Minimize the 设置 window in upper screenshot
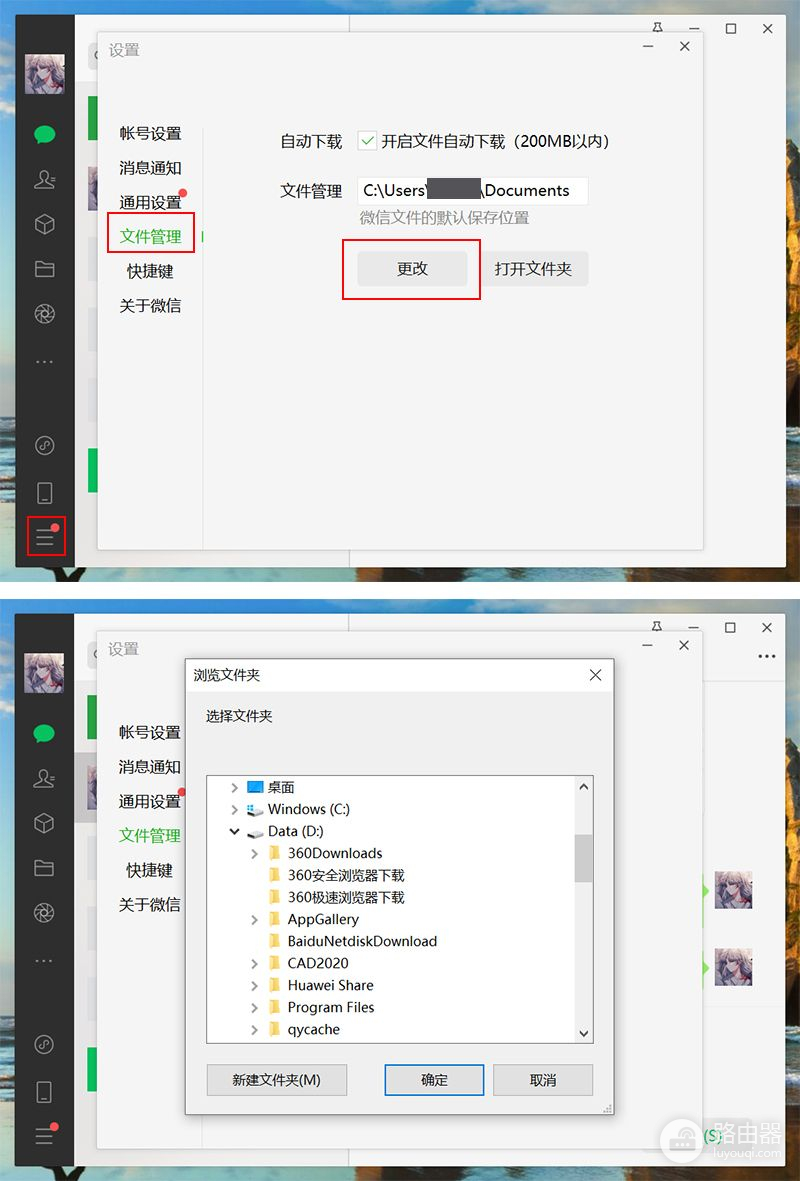800x1181 pixels. coord(648,47)
